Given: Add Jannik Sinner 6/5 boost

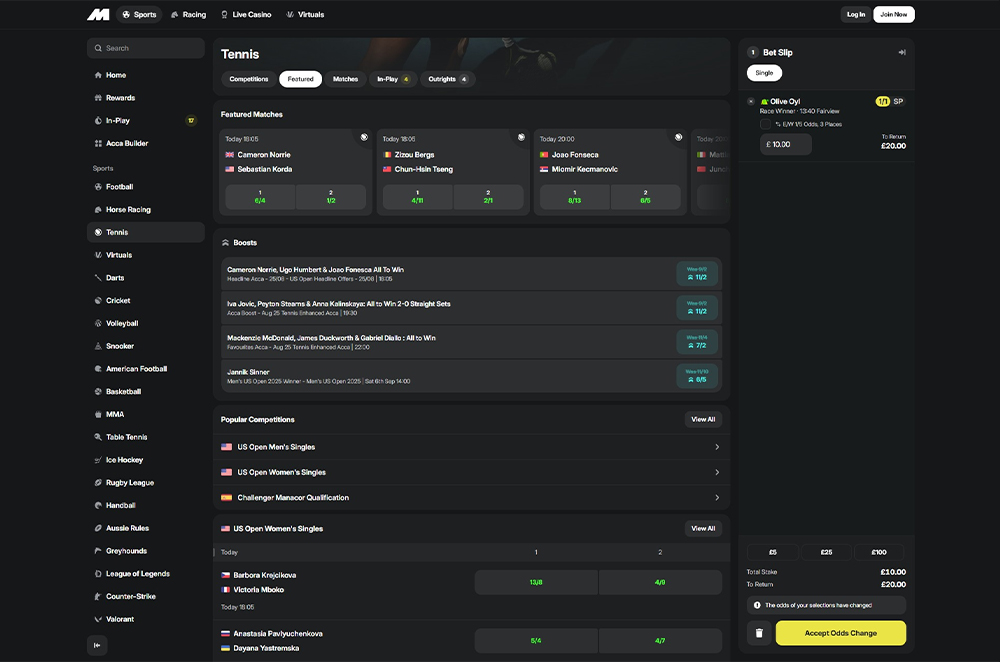Looking at the screenshot, I should (697, 376).
